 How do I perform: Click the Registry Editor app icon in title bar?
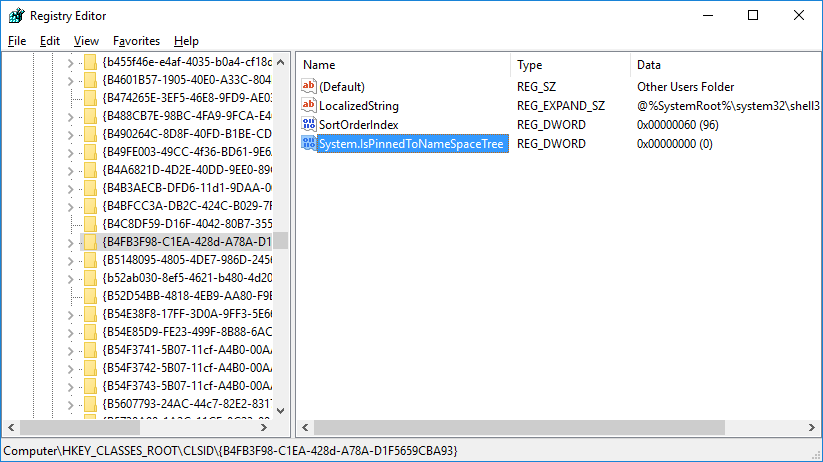[x=16, y=16]
